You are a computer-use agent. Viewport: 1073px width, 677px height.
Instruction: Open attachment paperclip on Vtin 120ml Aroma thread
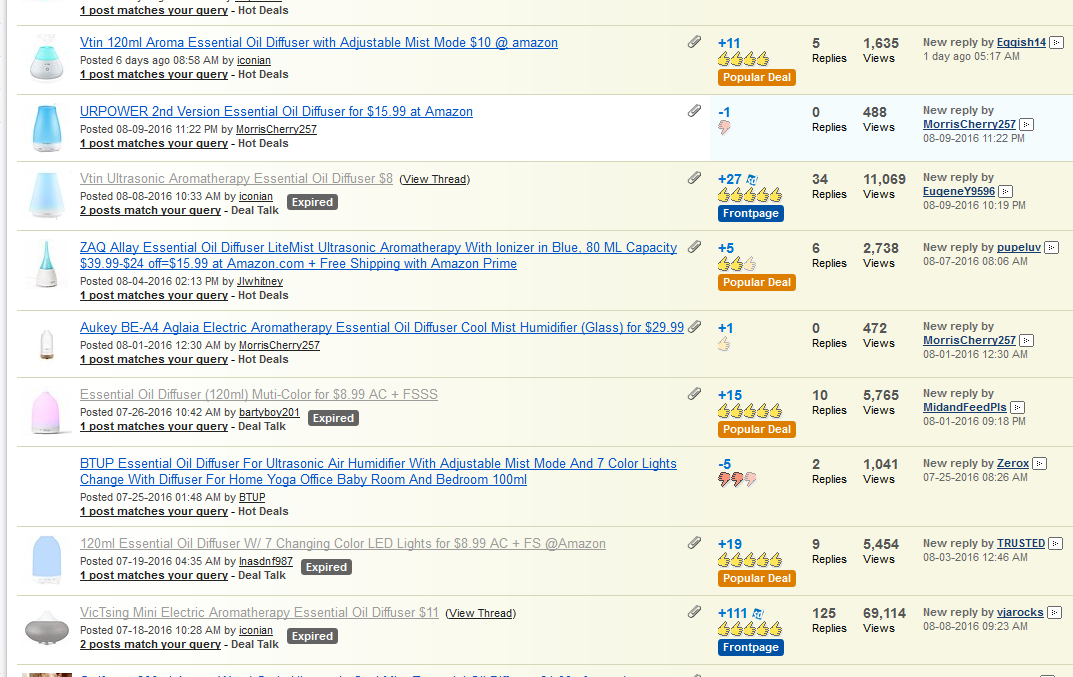pos(694,42)
